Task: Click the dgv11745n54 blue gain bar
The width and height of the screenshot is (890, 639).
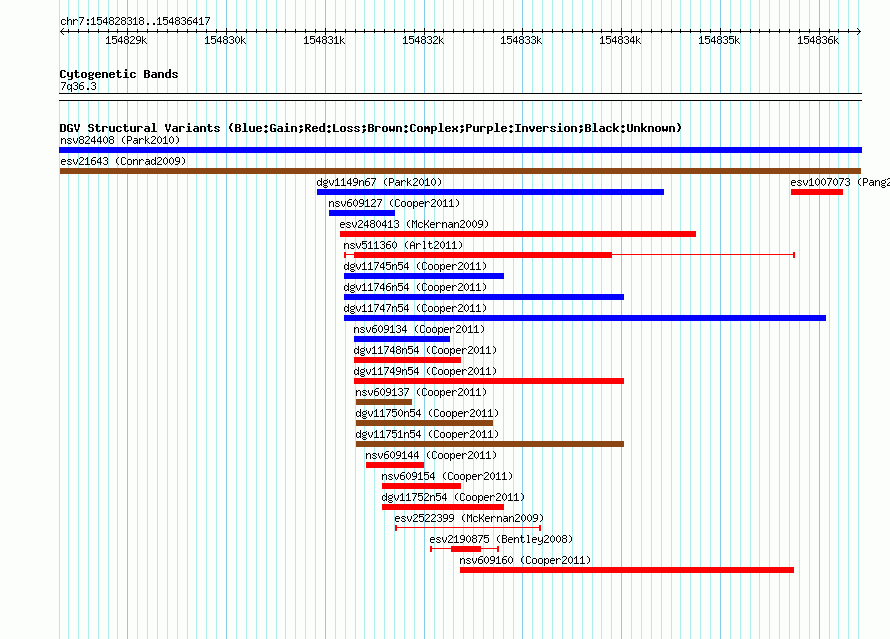Action: pyautogui.click(x=423, y=276)
